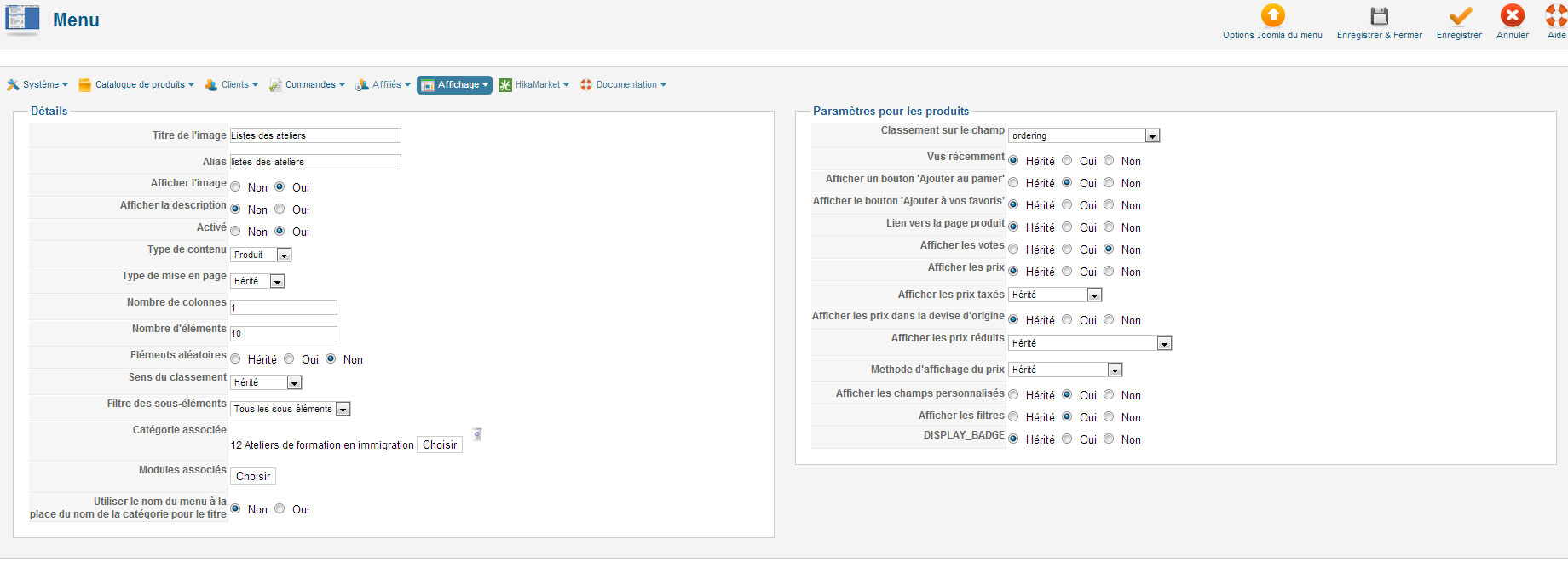Select Oui for Vus récemment
Image resolution: width=1568 pixels, height=562 pixels.
tap(1067, 160)
